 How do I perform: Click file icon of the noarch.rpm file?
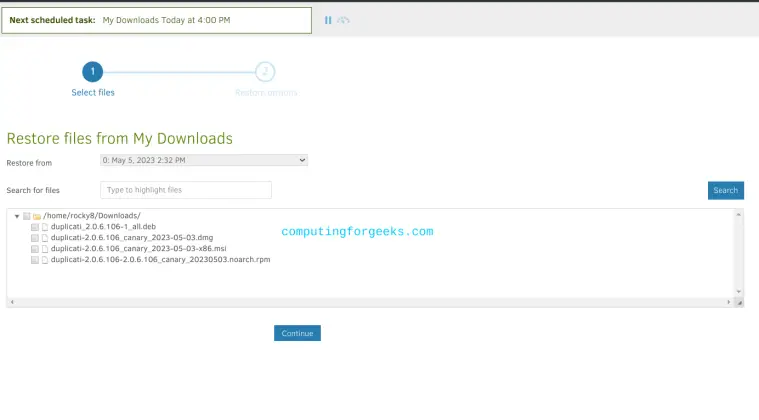click(45, 260)
